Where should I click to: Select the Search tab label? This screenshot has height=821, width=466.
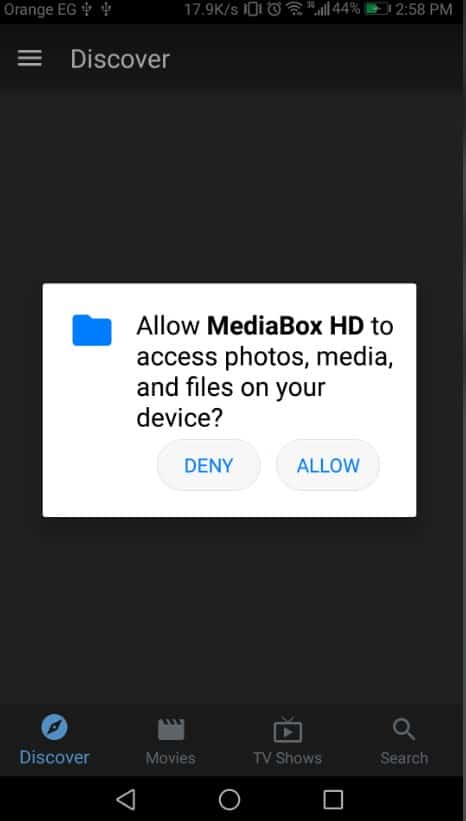coord(404,758)
